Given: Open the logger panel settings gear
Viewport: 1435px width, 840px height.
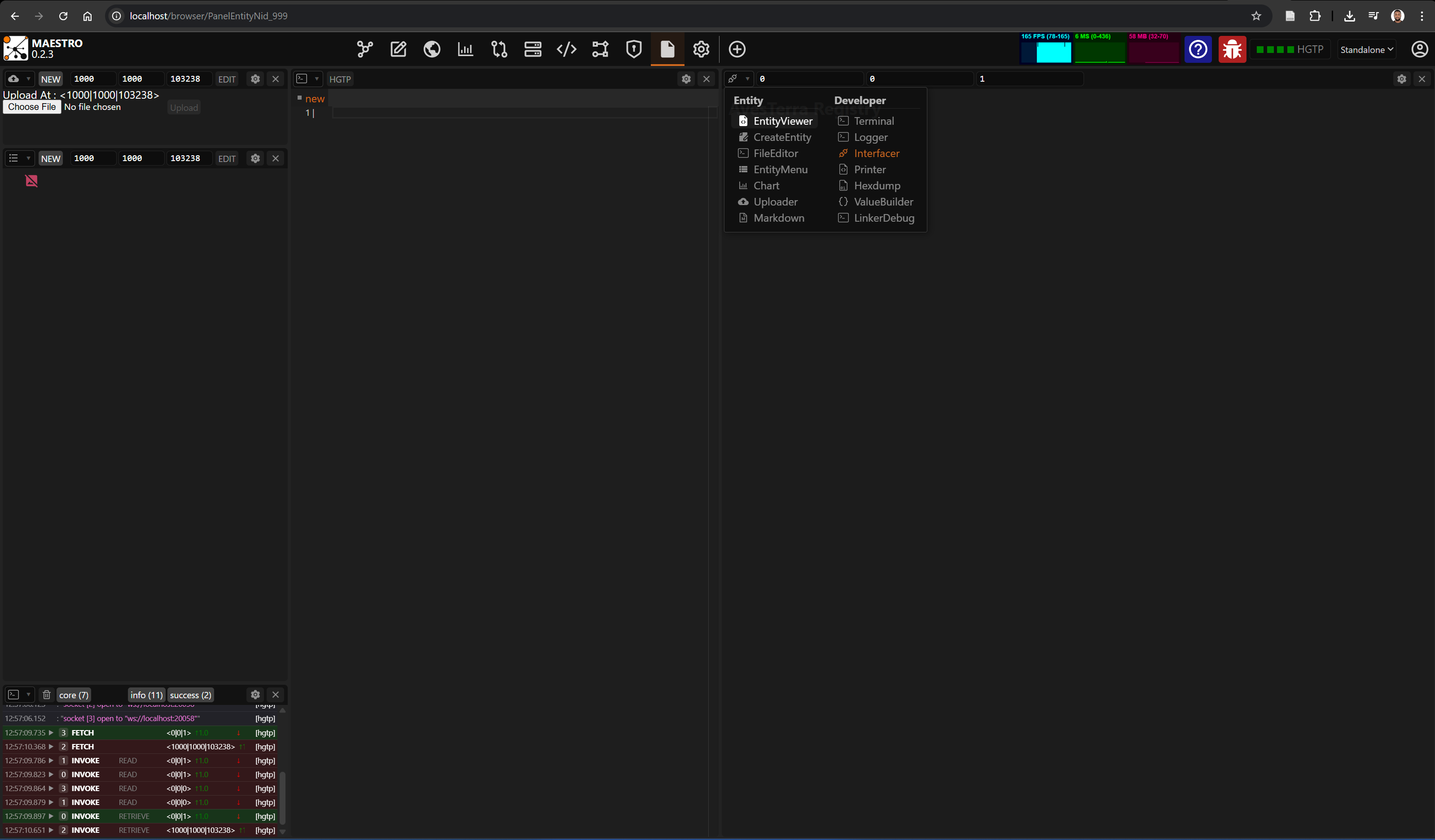Looking at the screenshot, I should (x=255, y=694).
